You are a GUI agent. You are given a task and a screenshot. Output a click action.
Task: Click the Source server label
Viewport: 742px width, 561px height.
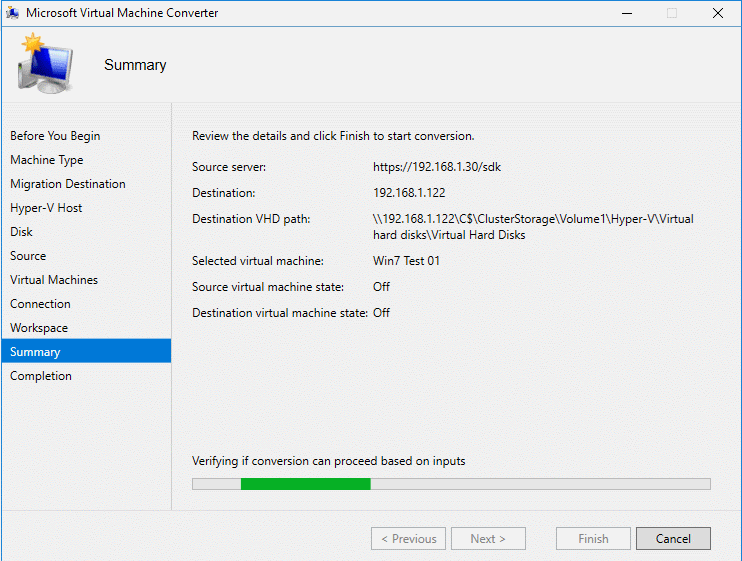229,167
